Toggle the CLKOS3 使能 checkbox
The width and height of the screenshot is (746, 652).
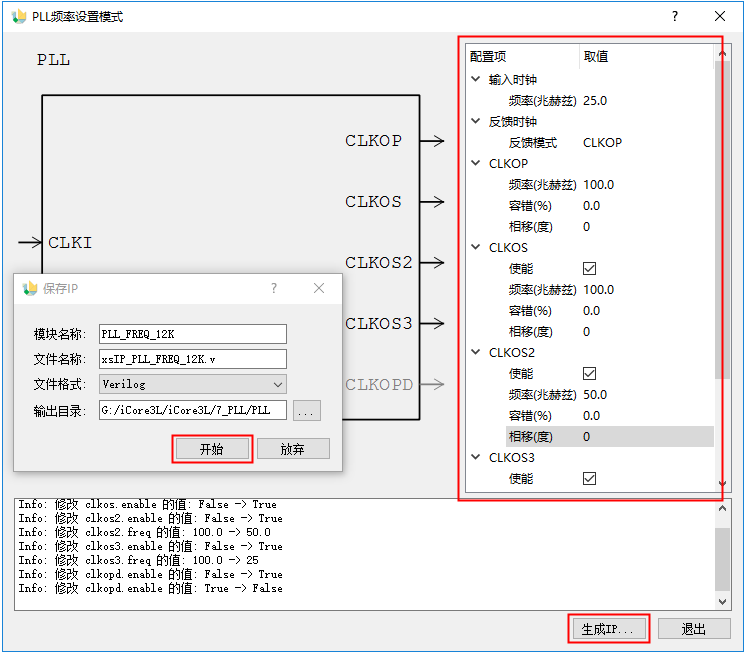pos(589,478)
